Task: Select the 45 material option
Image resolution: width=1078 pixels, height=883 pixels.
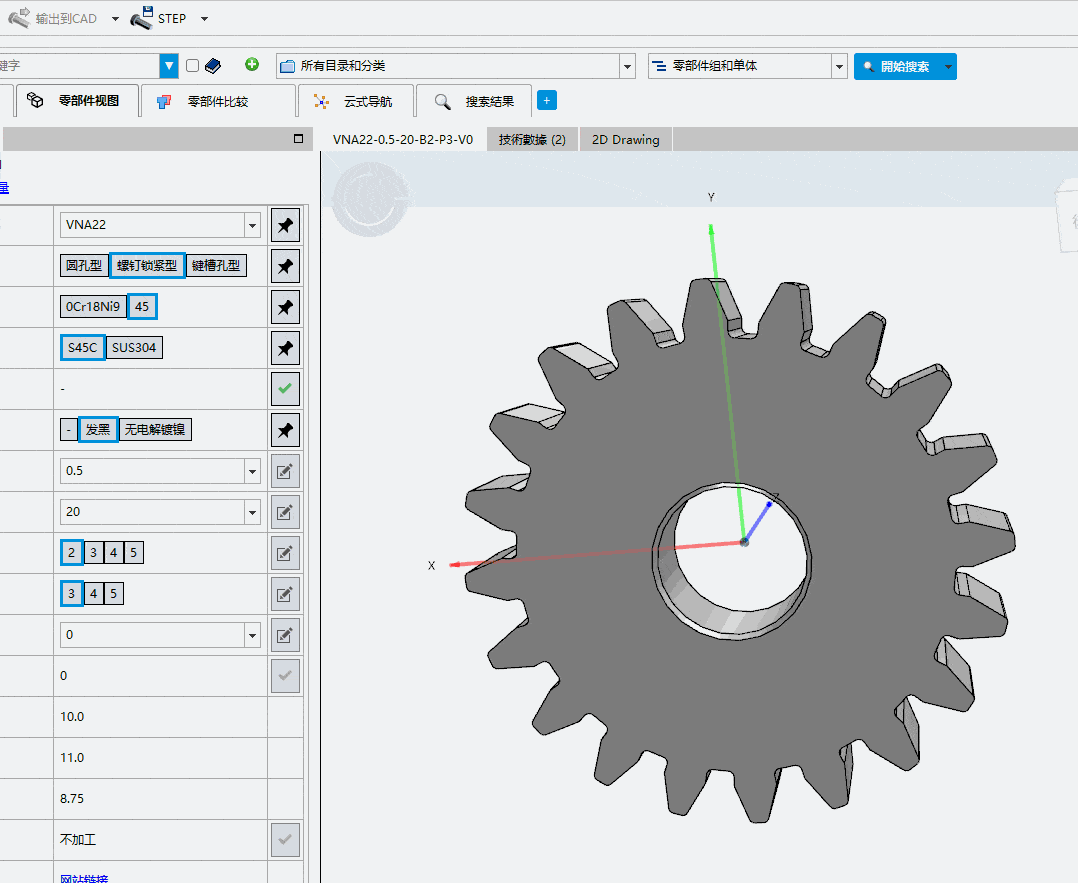Action: point(142,307)
